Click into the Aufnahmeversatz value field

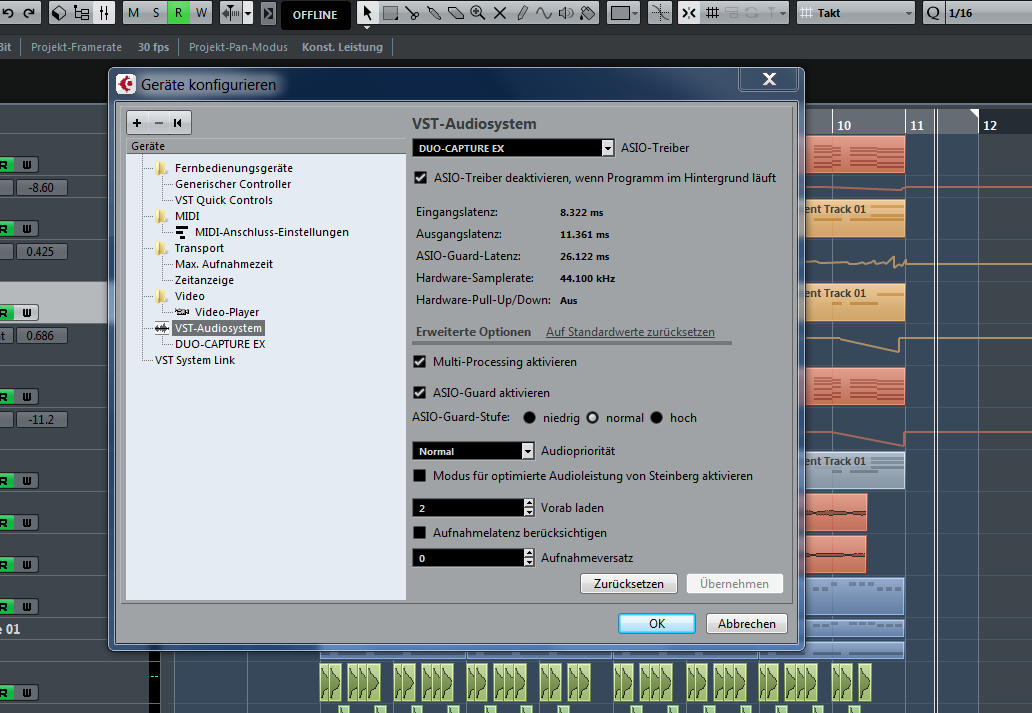click(x=467, y=558)
